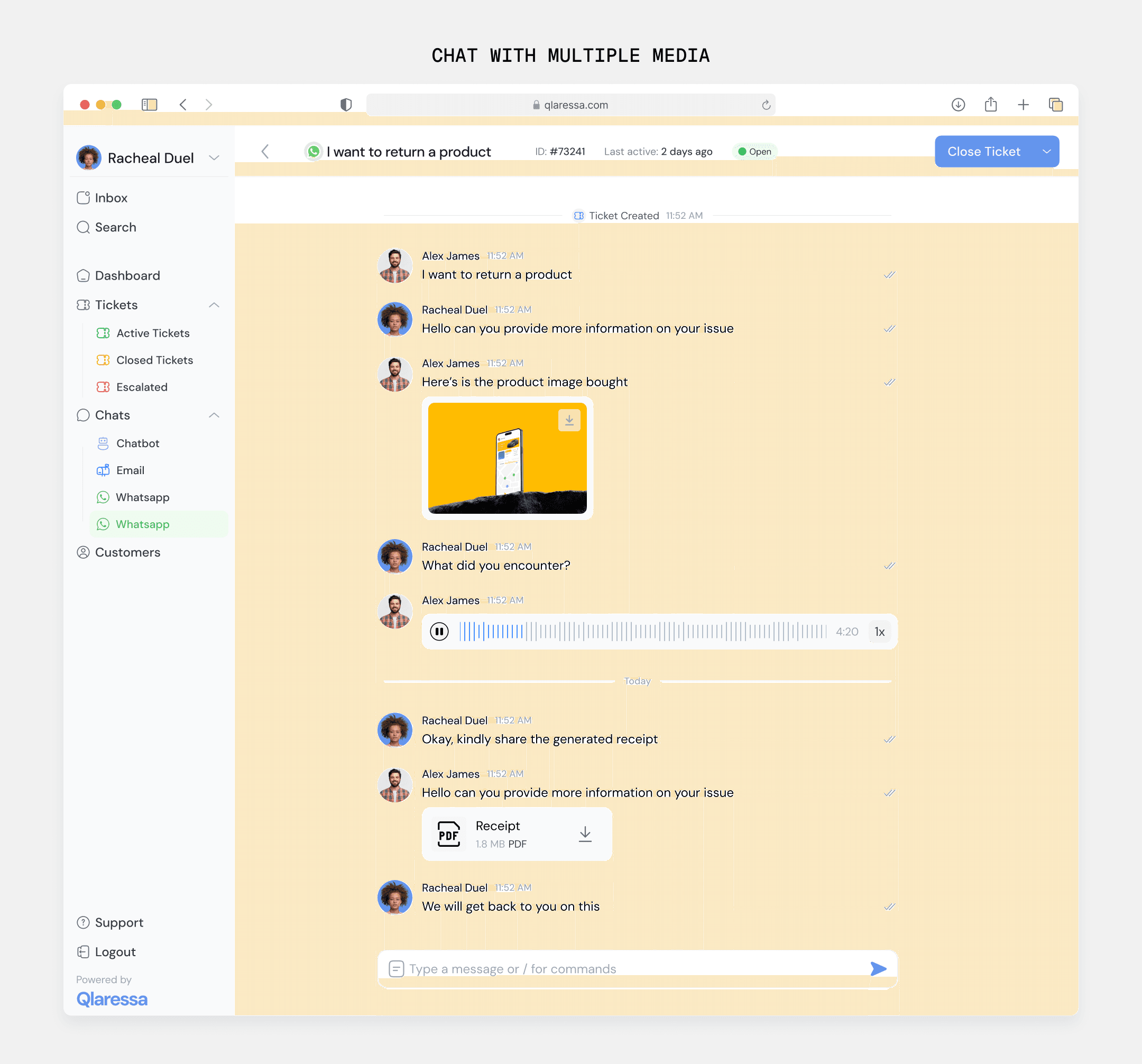Click the Receipt file name
This screenshot has width=1142, height=1064.
coord(498,826)
